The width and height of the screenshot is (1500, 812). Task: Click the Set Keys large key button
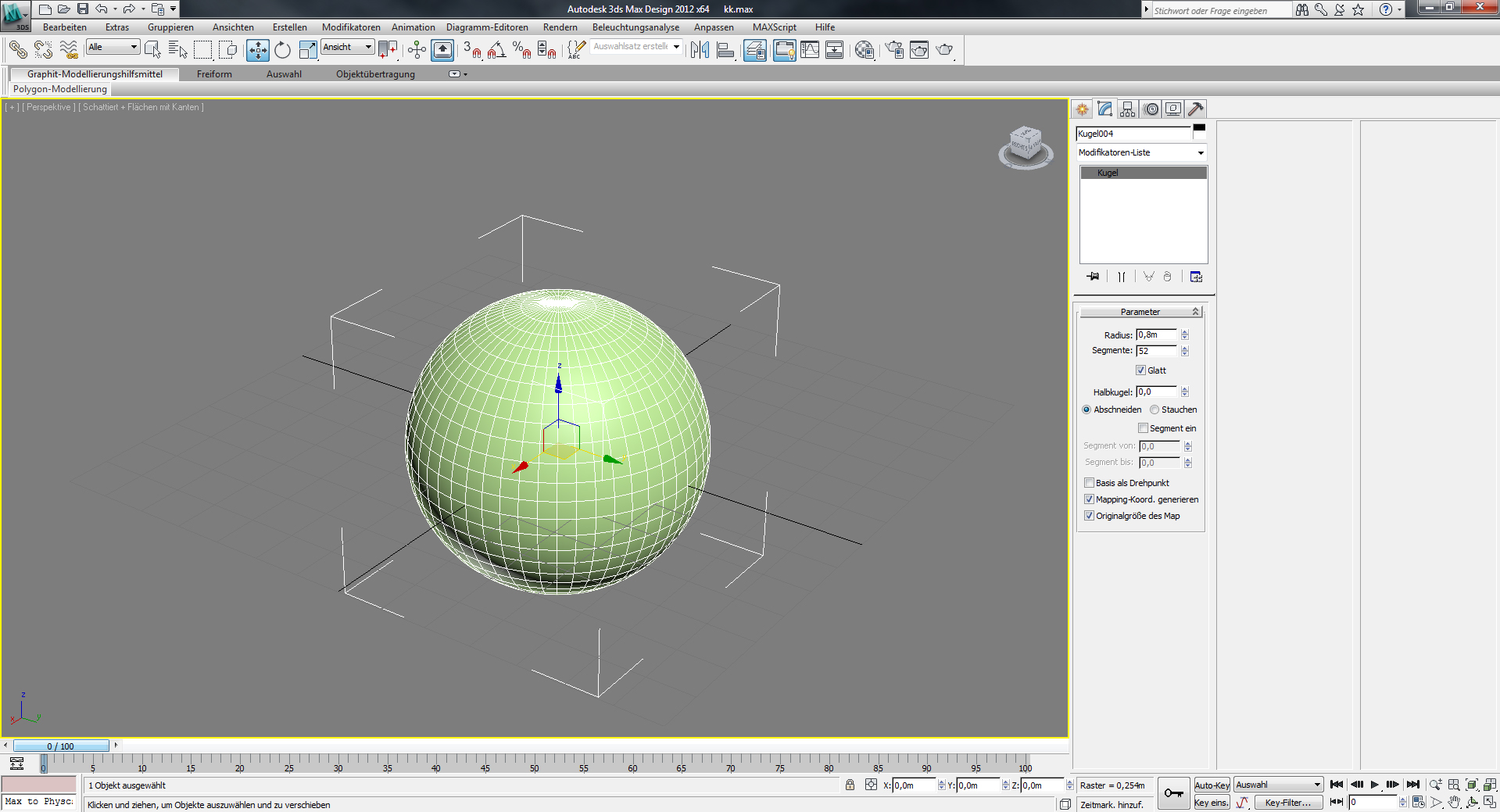pos(1173,793)
